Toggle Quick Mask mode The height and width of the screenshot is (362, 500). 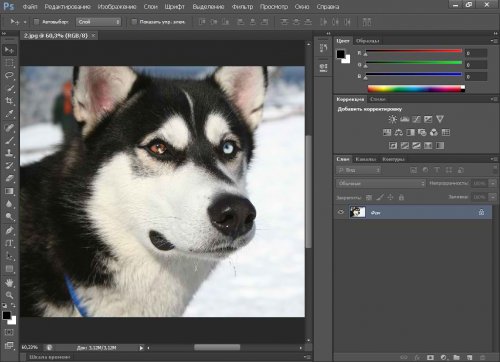9,332
